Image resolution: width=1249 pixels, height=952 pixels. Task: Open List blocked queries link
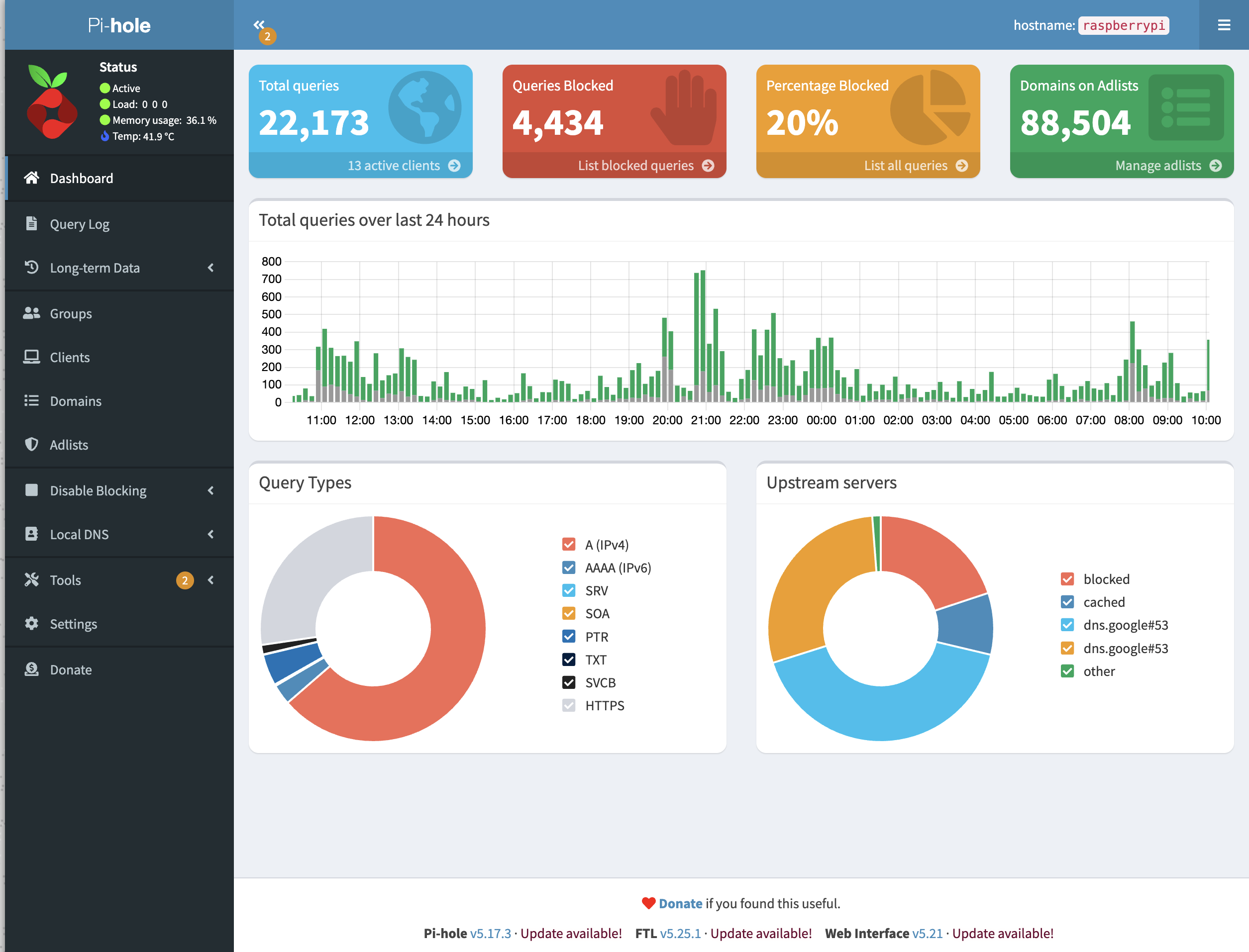(635, 166)
